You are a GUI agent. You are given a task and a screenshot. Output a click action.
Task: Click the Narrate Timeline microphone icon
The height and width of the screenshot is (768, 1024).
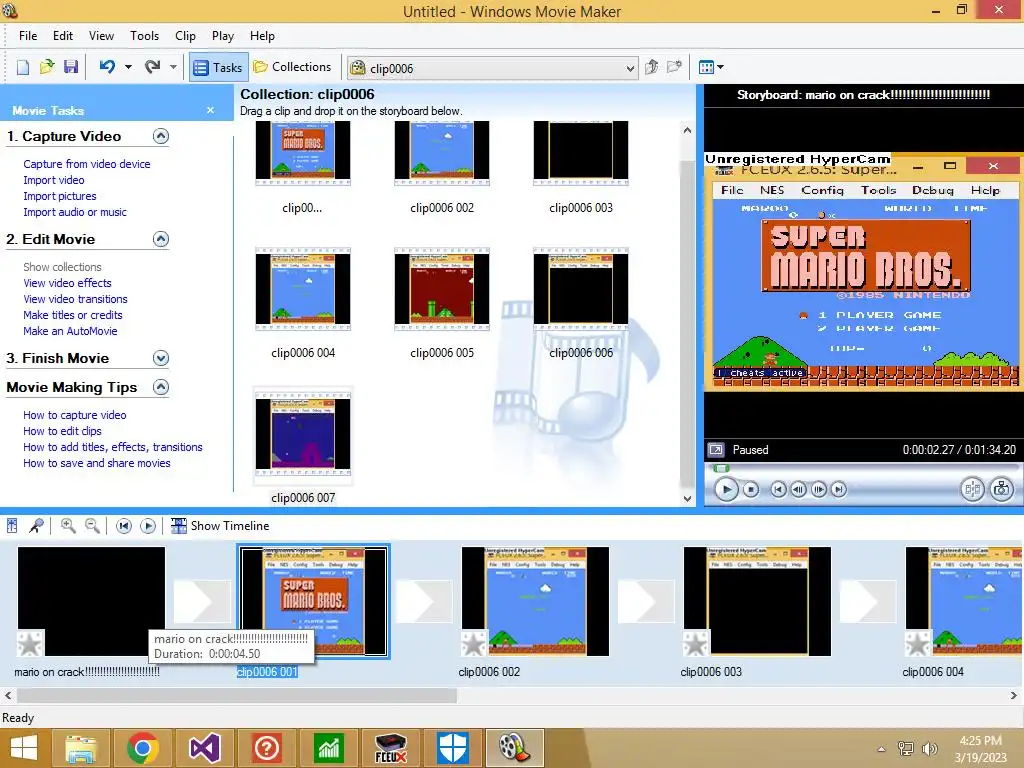[37, 526]
